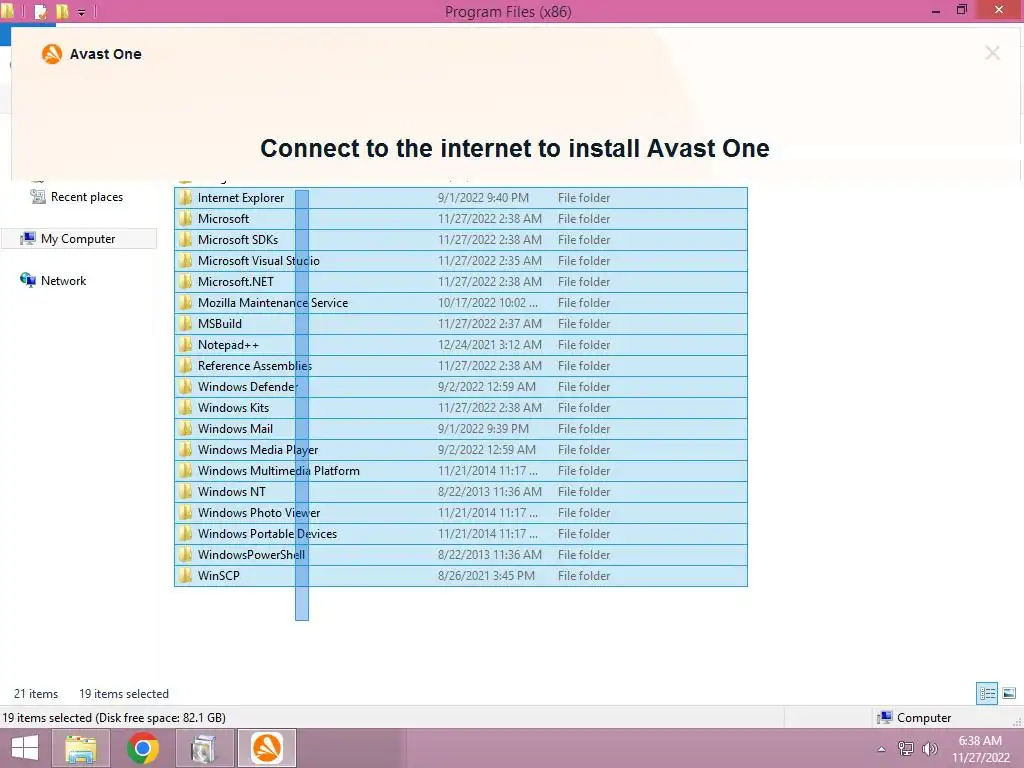1024x768 pixels.
Task: Open Recent places in navigation pane
Action: 87,197
